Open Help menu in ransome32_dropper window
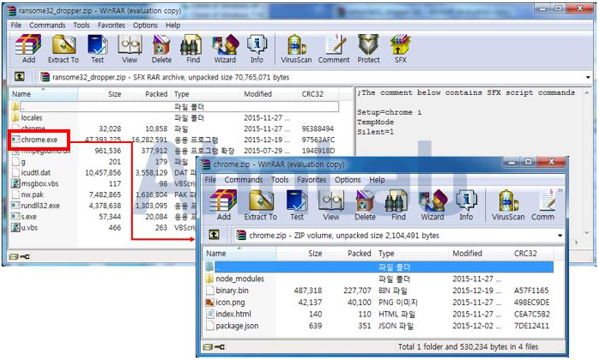Viewport: 598px width, 360px height. [x=173, y=25]
